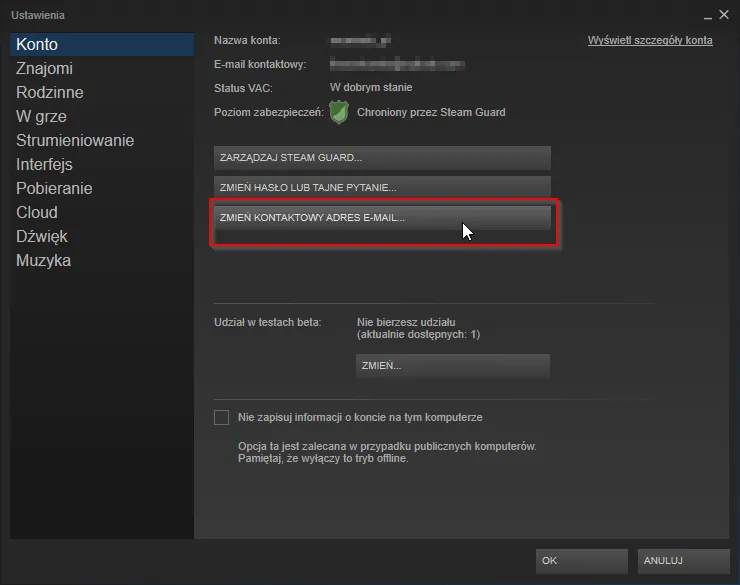Click the Zarządzaj Steam Guard button
The image size is (740, 585).
pyautogui.click(x=382, y=158)
